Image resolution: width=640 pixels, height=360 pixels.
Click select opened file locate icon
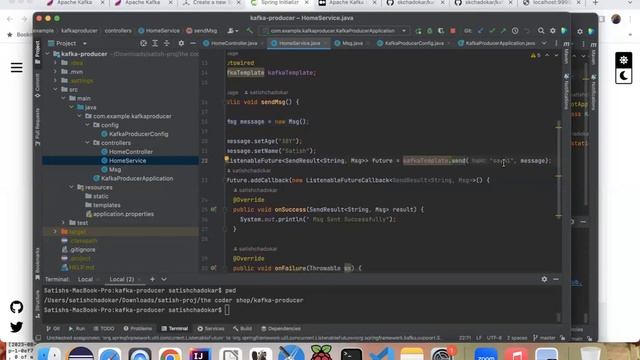pos(143,43)
